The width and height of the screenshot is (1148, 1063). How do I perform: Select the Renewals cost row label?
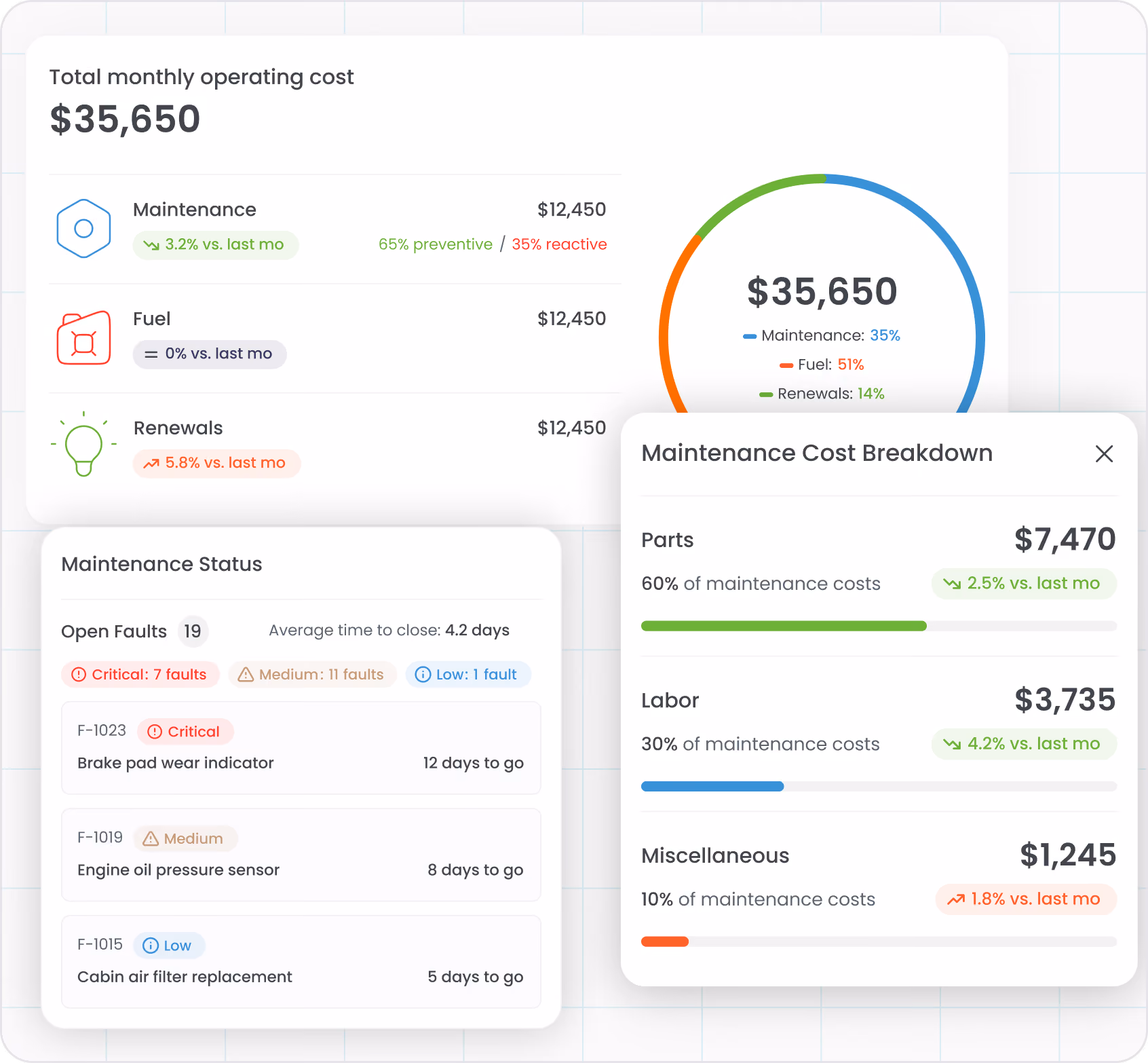[x=178, y=428]
